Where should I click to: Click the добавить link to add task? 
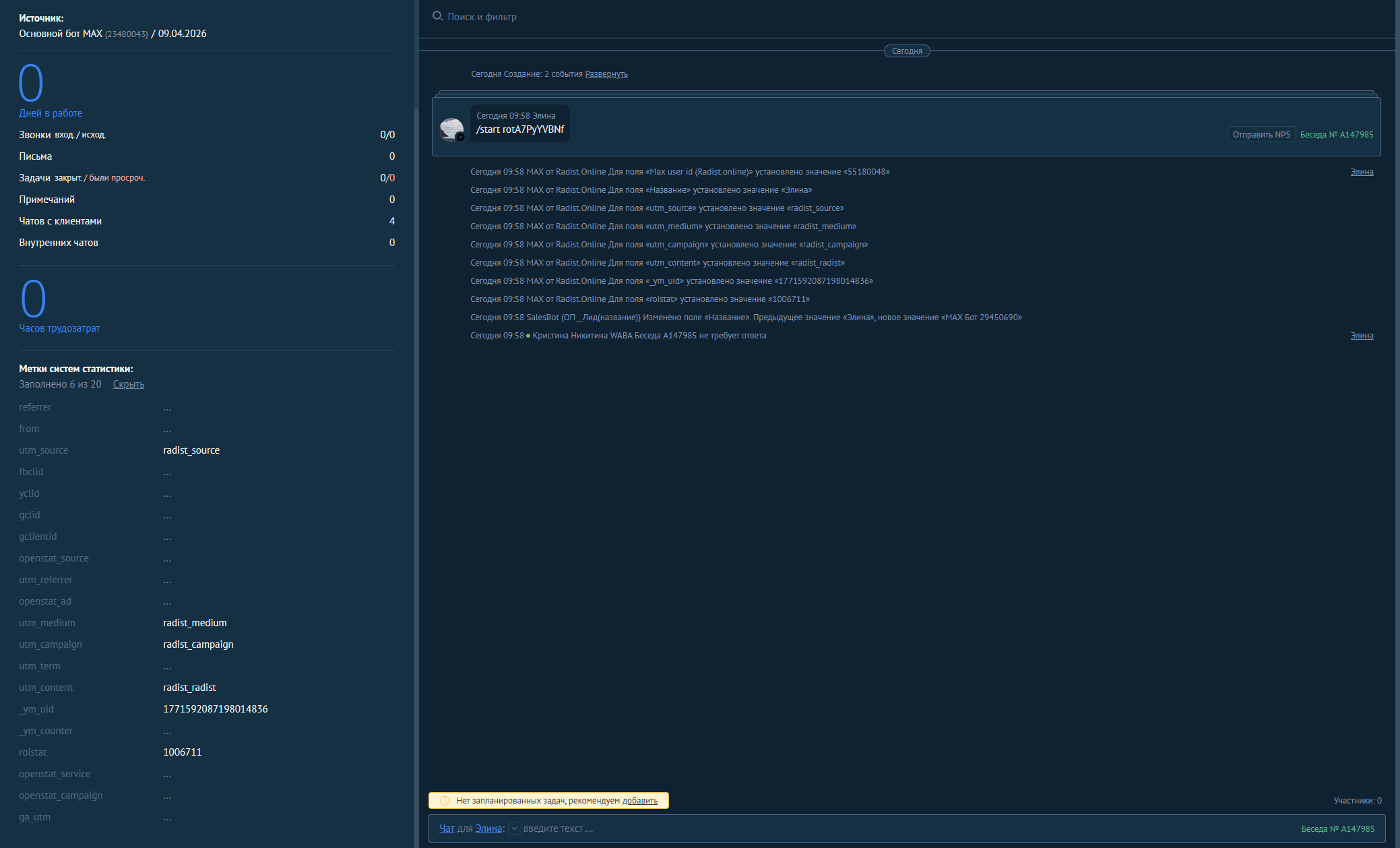pyautogui.click(x=639, y=801)
